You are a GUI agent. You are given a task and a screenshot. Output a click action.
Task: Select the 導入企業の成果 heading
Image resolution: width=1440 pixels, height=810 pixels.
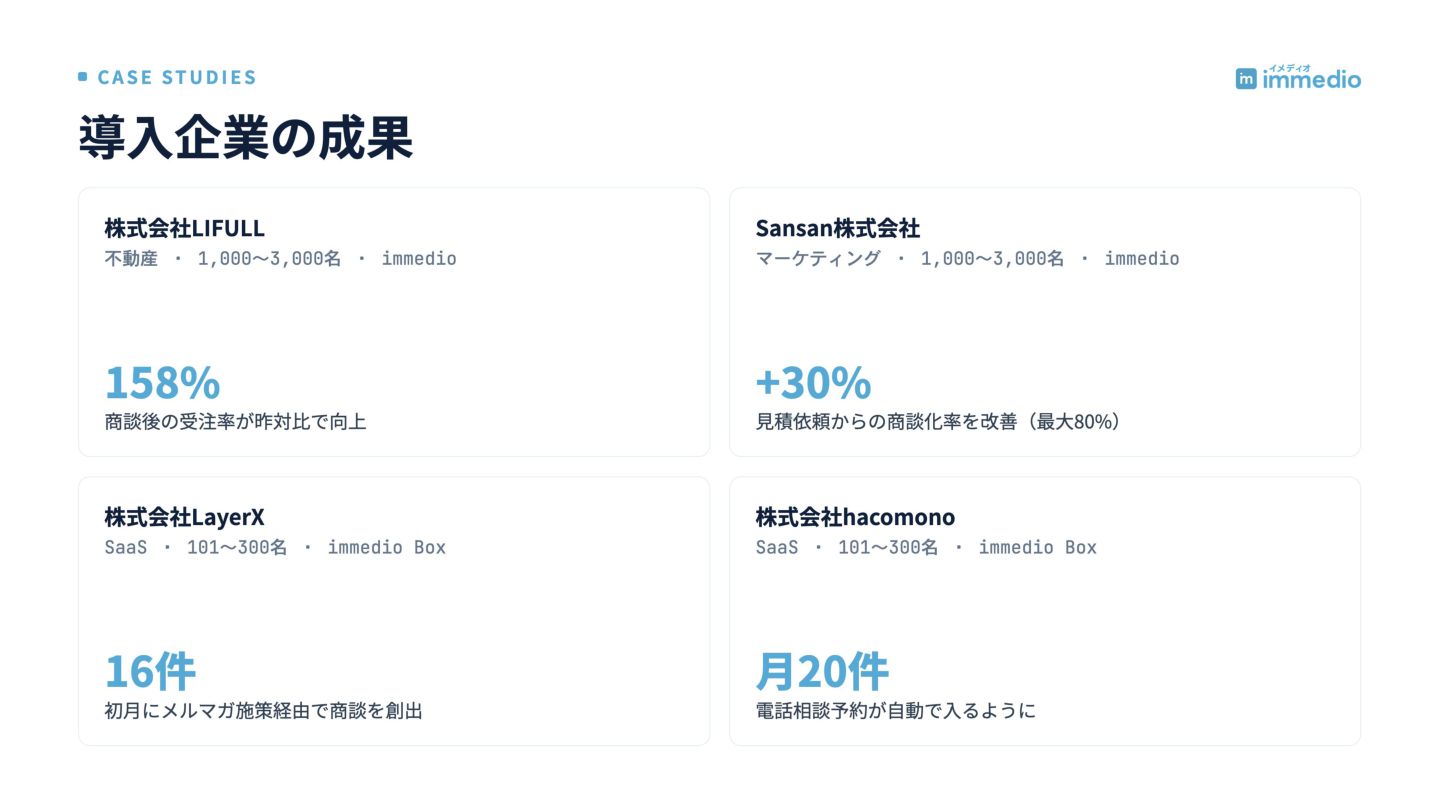point(246,138)
